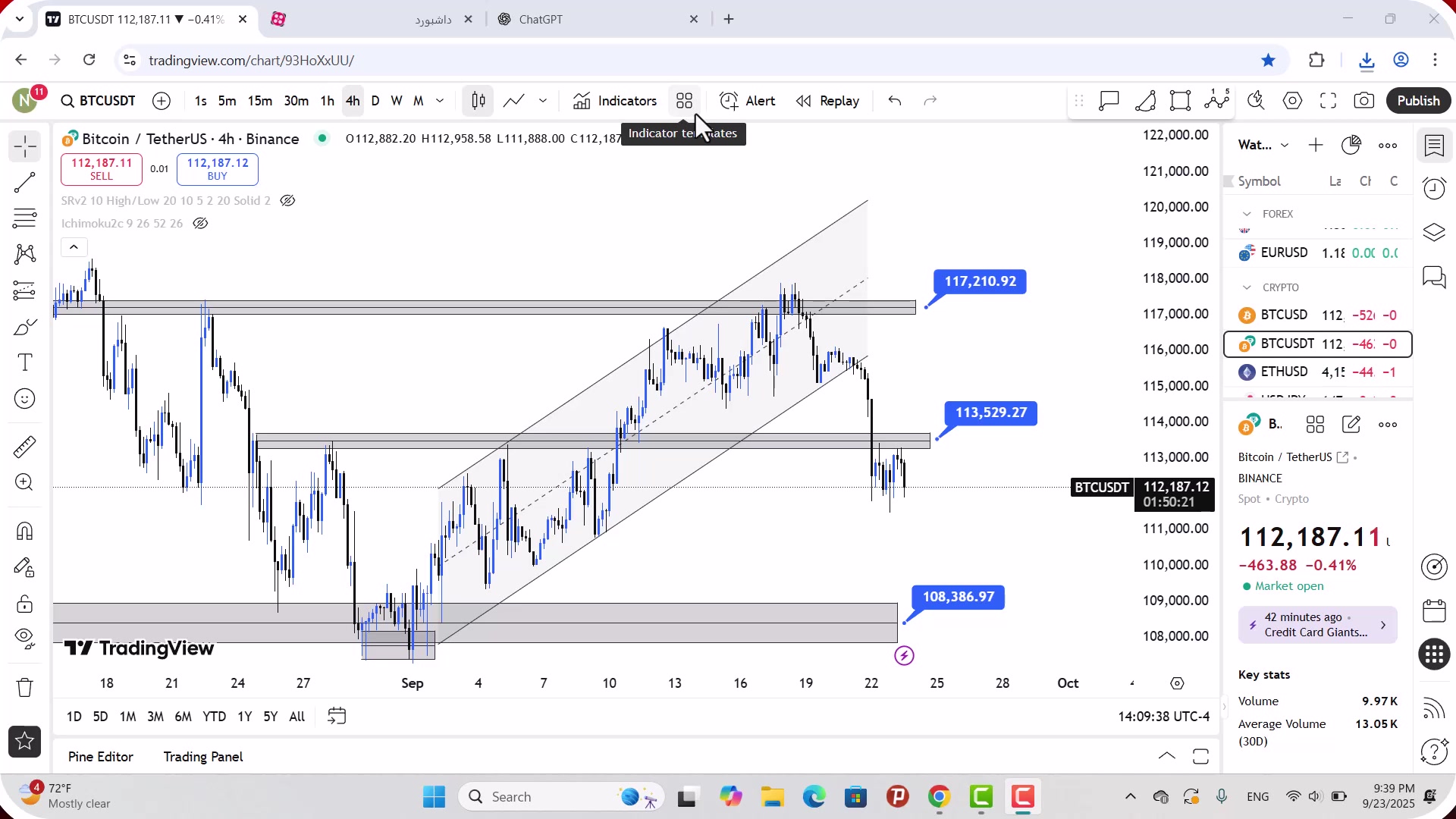Select the brush drawing tool
The image size is (1456, 819).
[24, 327]
